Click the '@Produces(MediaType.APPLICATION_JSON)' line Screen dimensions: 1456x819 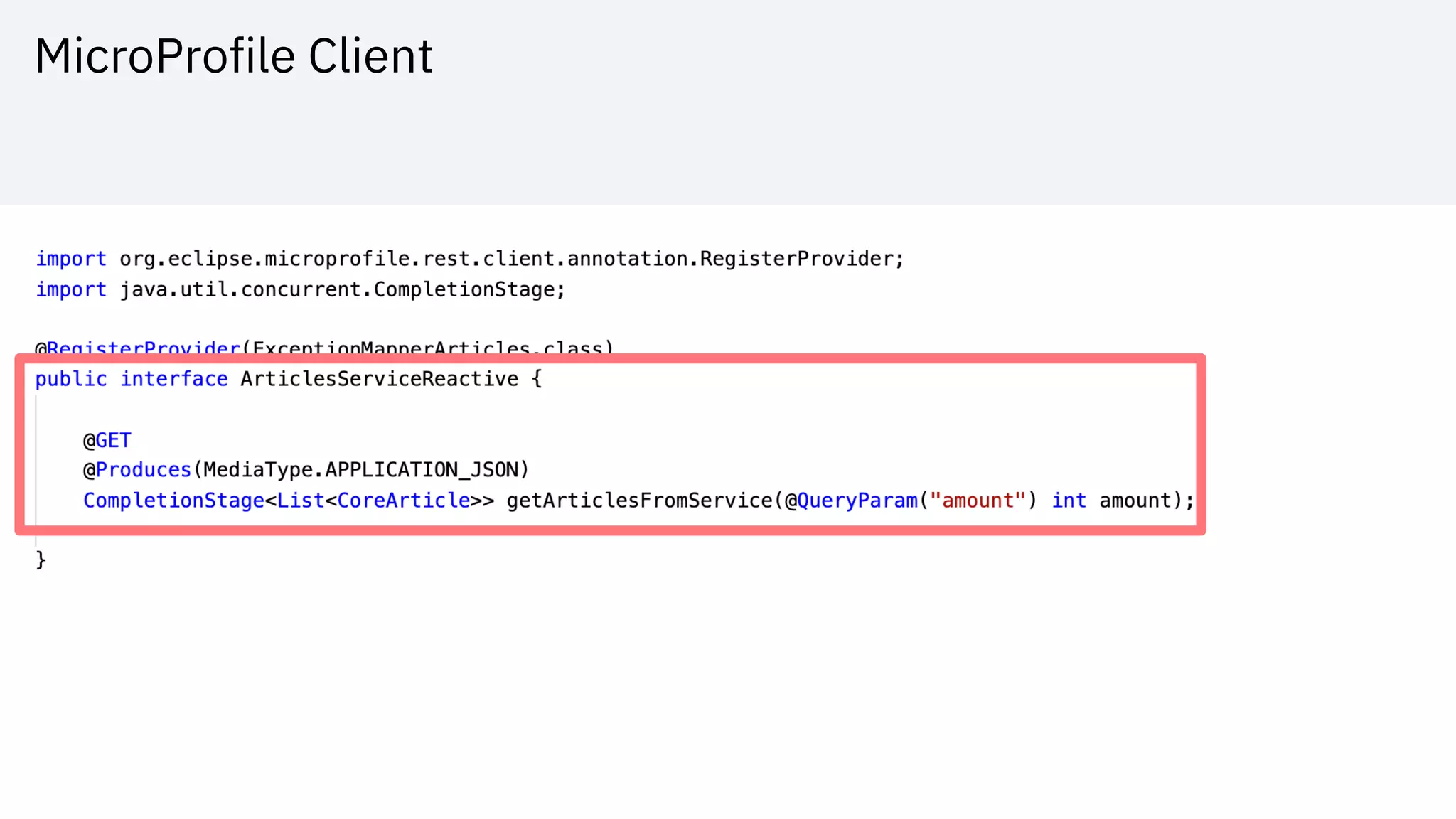pyautogui.click(x=306, y=470)
